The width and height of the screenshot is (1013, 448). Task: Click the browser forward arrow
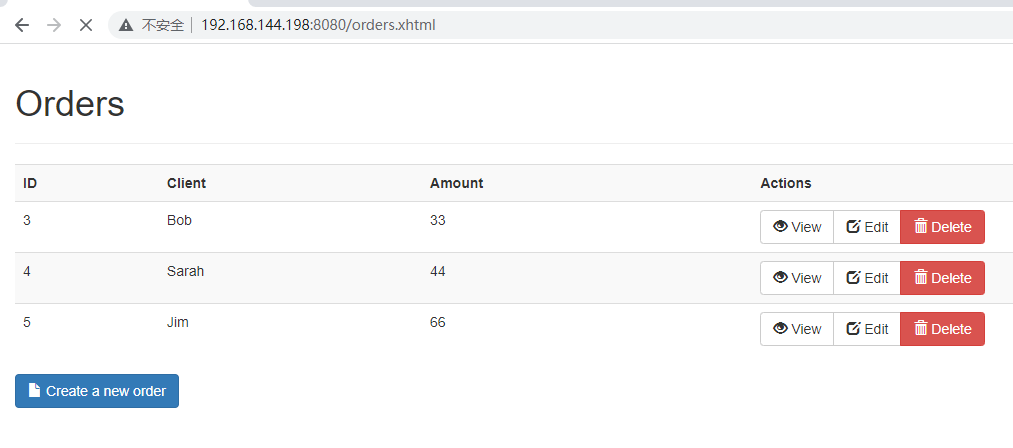pos(54,25)
